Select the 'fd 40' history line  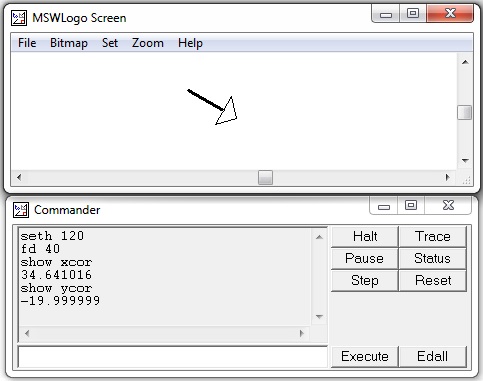tap(40, 249)
